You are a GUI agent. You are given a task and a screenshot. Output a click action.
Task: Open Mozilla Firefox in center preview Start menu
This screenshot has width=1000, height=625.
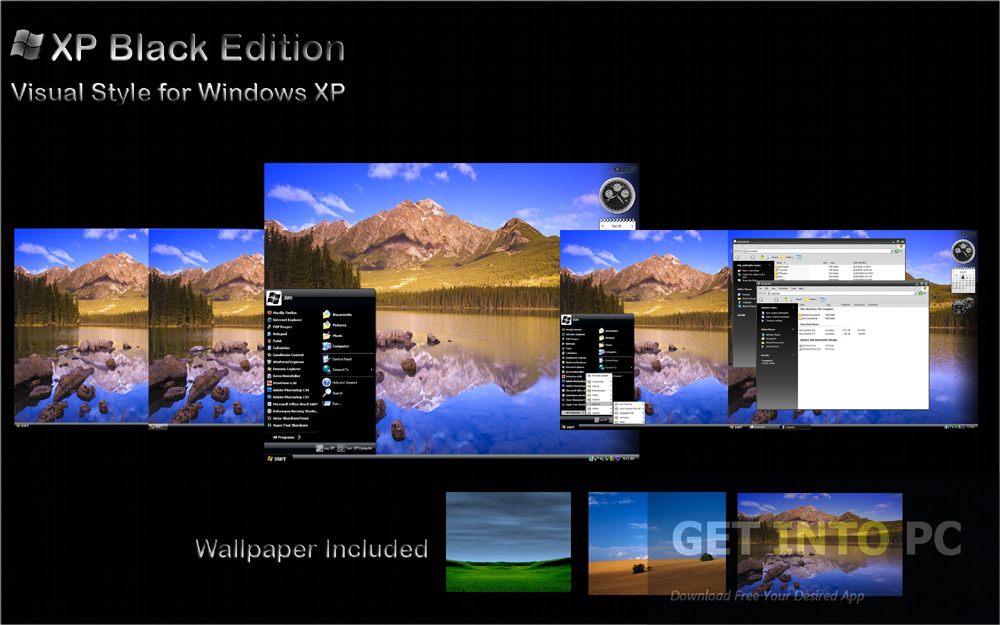click(x=284, y=313)
